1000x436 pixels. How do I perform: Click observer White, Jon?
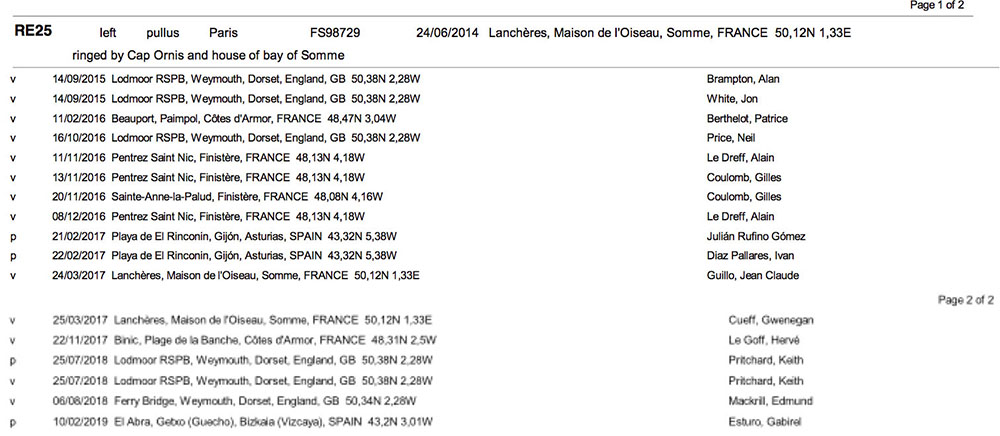pyautogui.click(x=732, y=99)
